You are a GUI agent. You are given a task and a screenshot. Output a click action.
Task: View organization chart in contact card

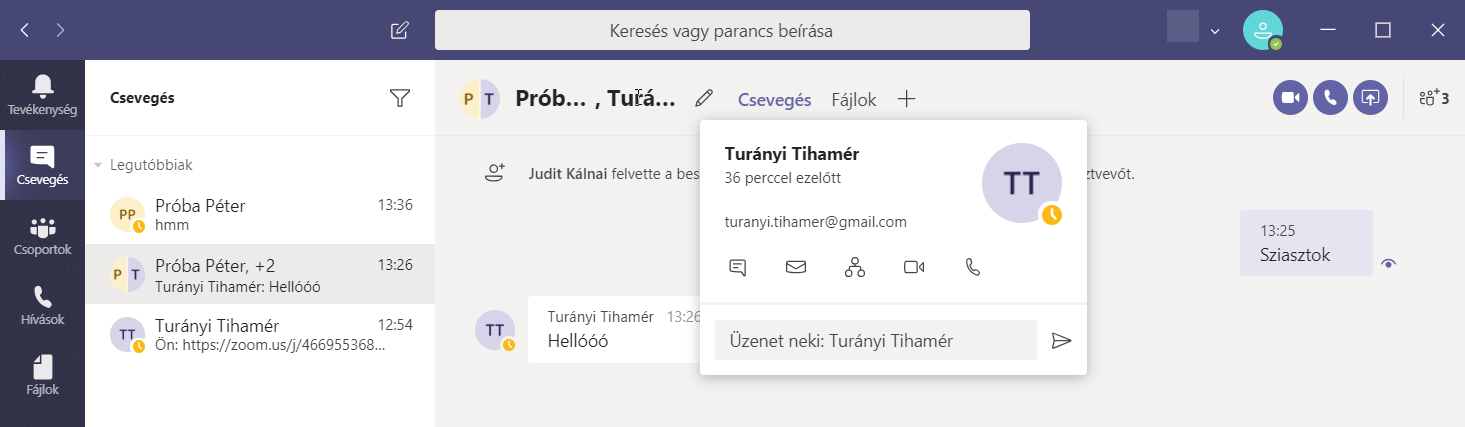[854, 267]
